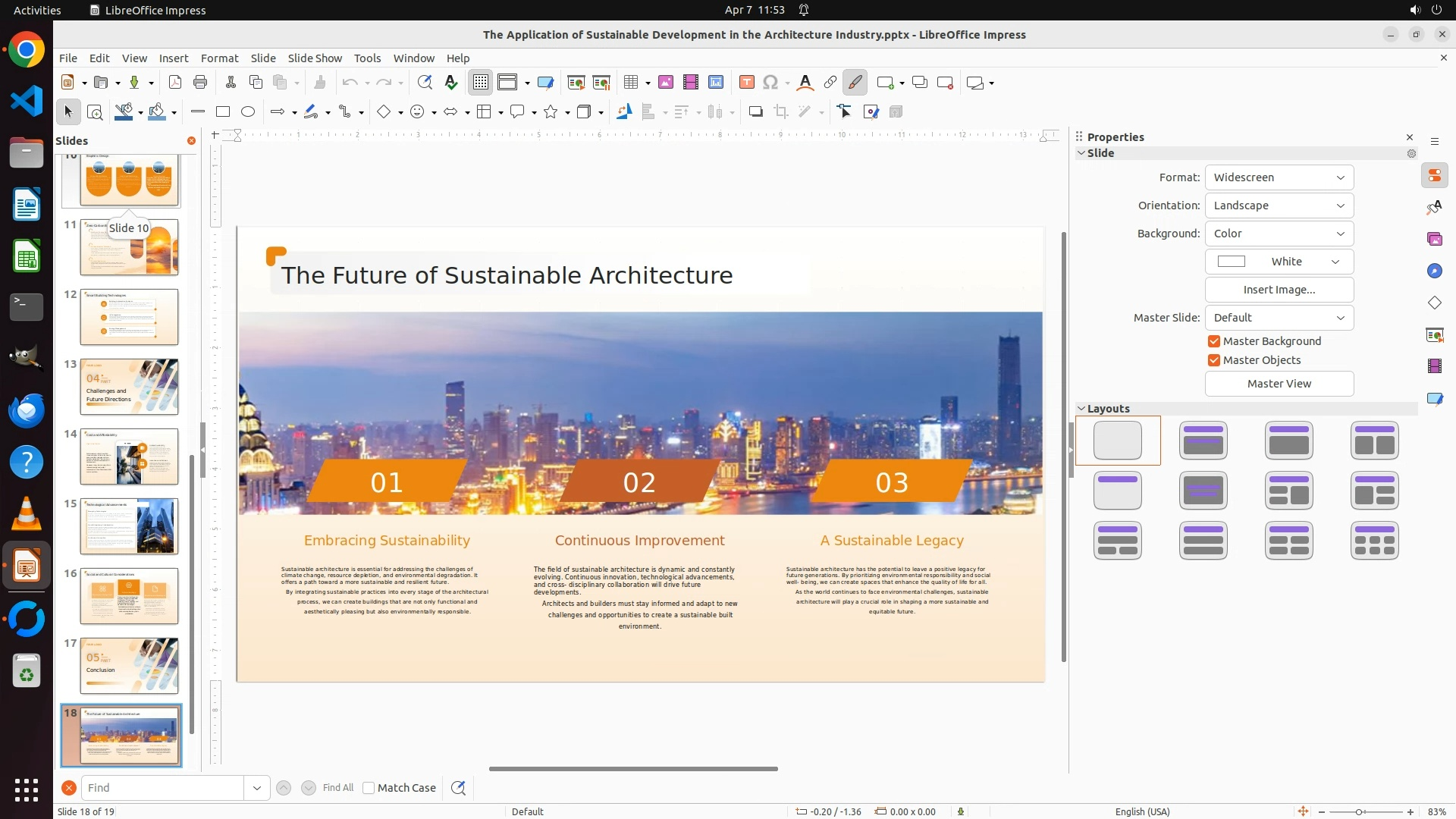Click the Crop Image tool icon
Viewport: 1456px width, 819px height.
781,112
